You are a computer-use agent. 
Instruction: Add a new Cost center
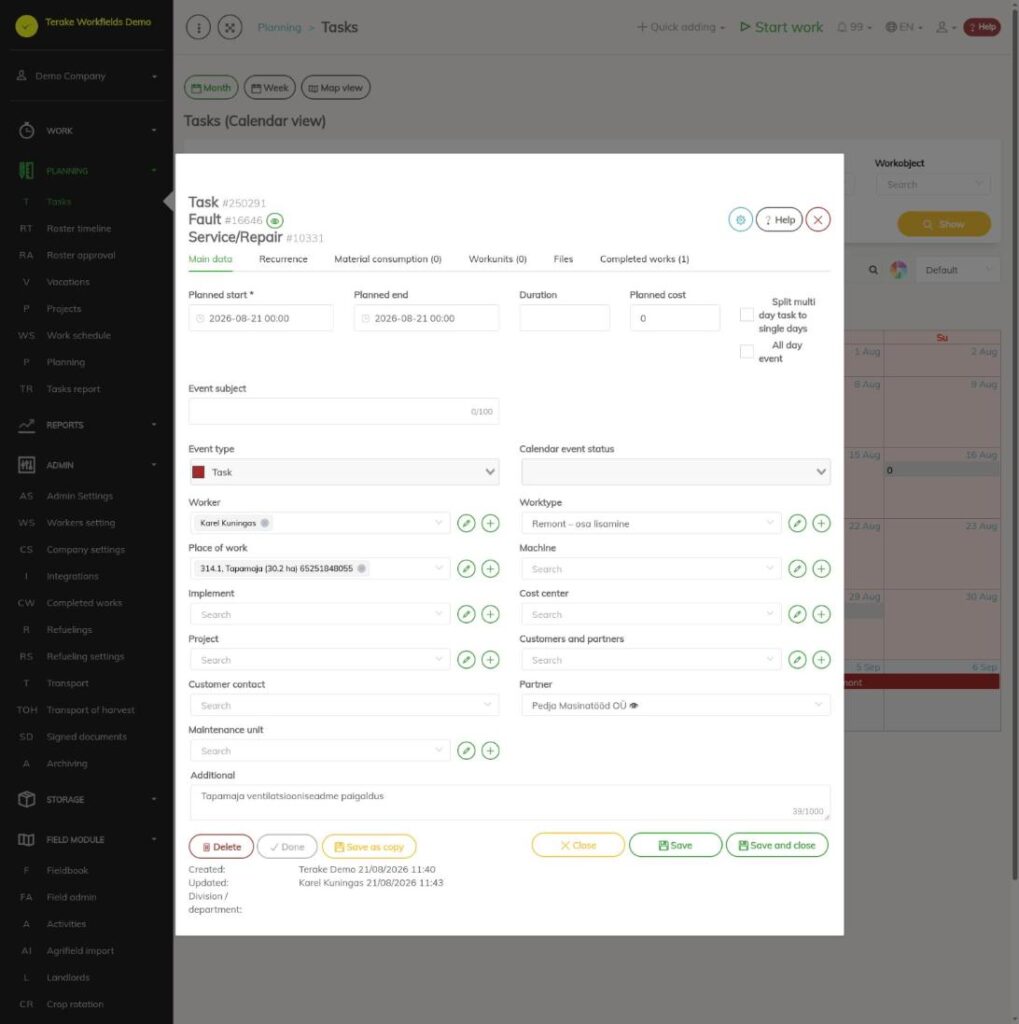[x=821, y=615]
